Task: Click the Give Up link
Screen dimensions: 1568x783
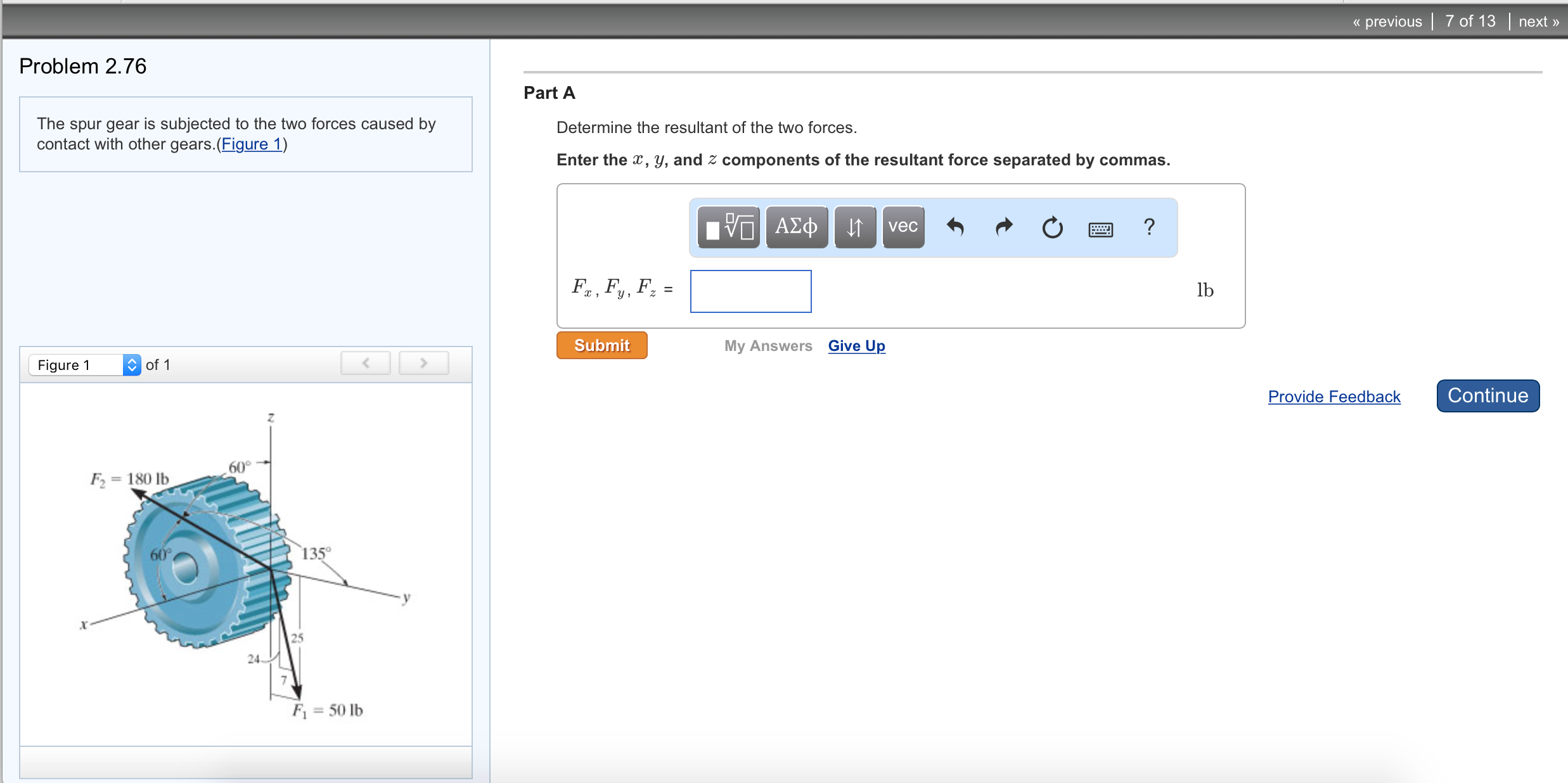Action: coord(856,346)
